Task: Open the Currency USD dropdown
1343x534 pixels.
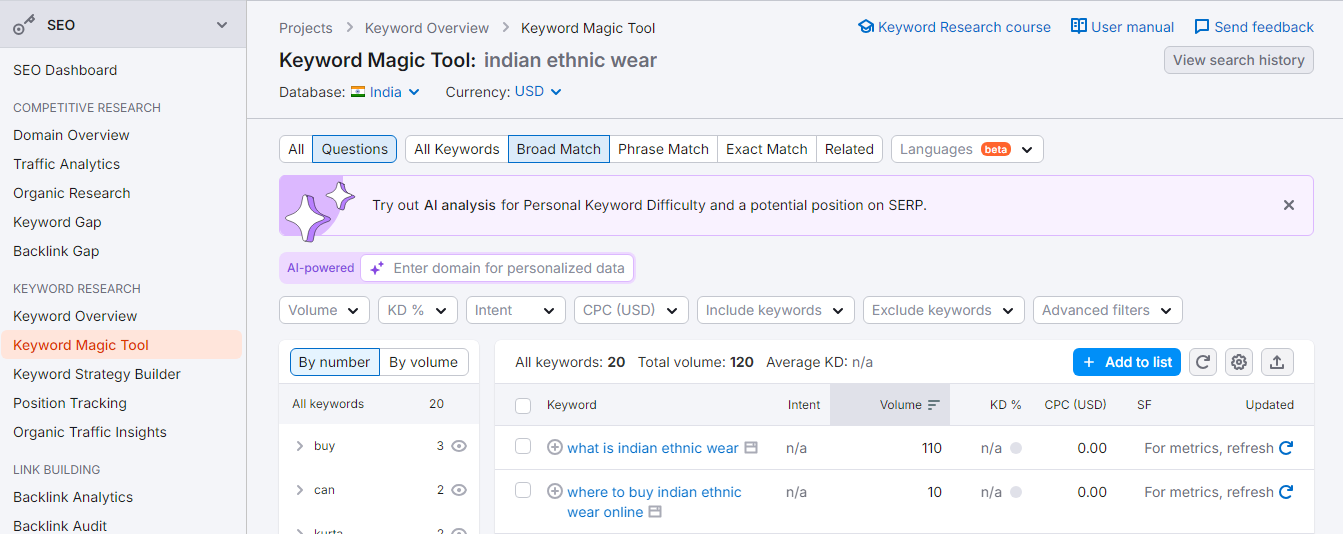Action: (x=538, y=92)
